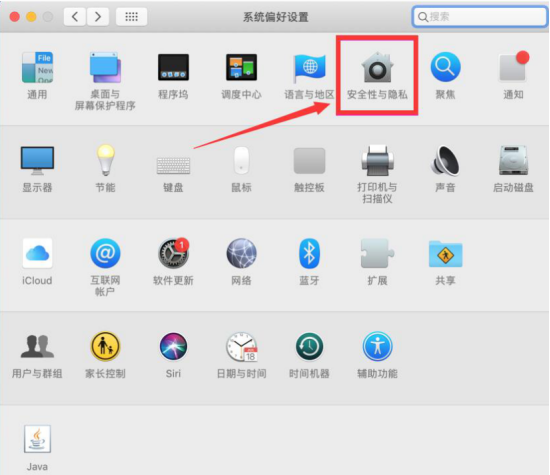
Task: Close the 系统偏好设置 window
Action: (x=14, y=16)
